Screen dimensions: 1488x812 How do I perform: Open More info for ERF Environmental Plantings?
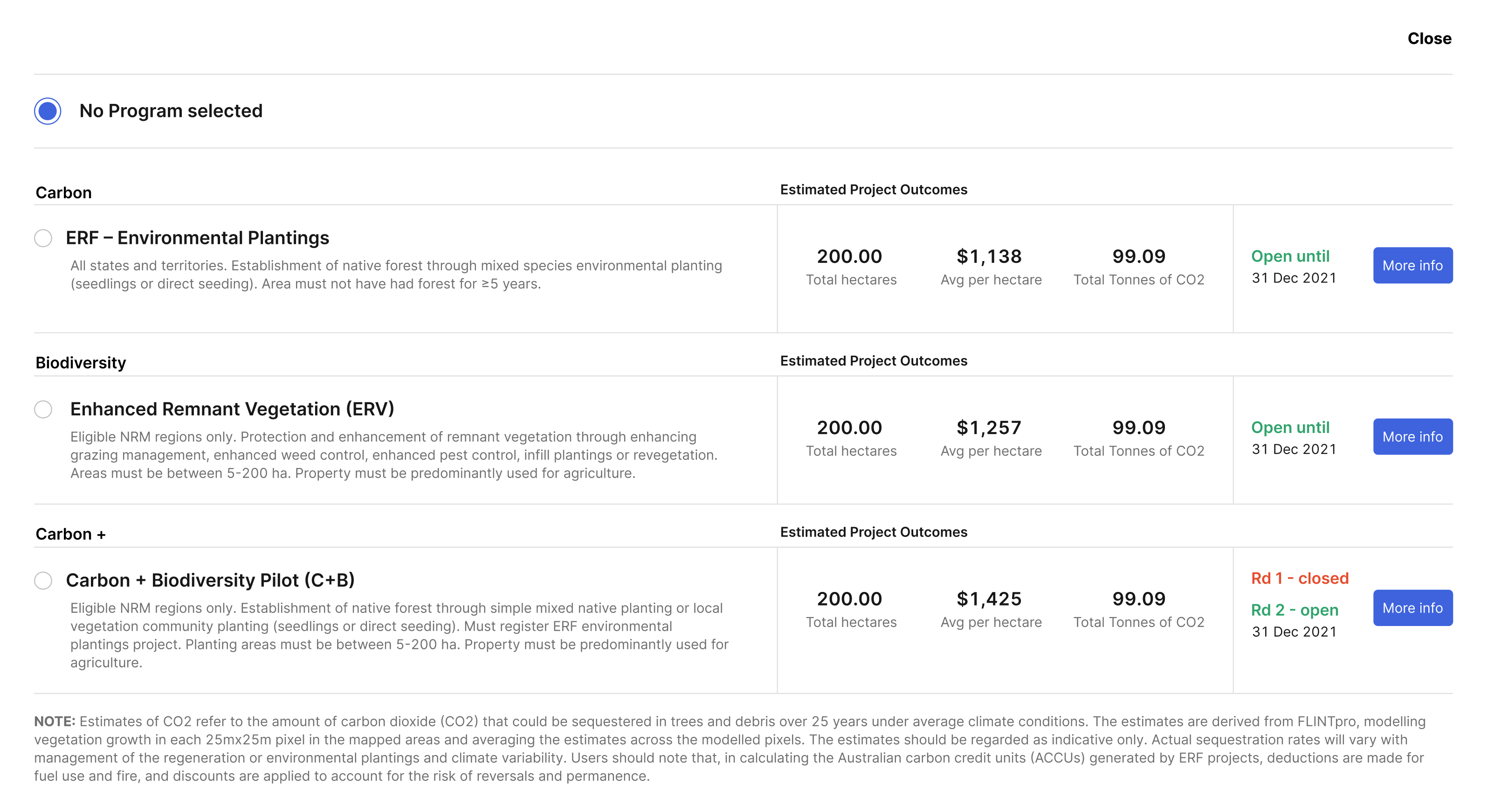pyautogui.click(x=1412, y=266)
